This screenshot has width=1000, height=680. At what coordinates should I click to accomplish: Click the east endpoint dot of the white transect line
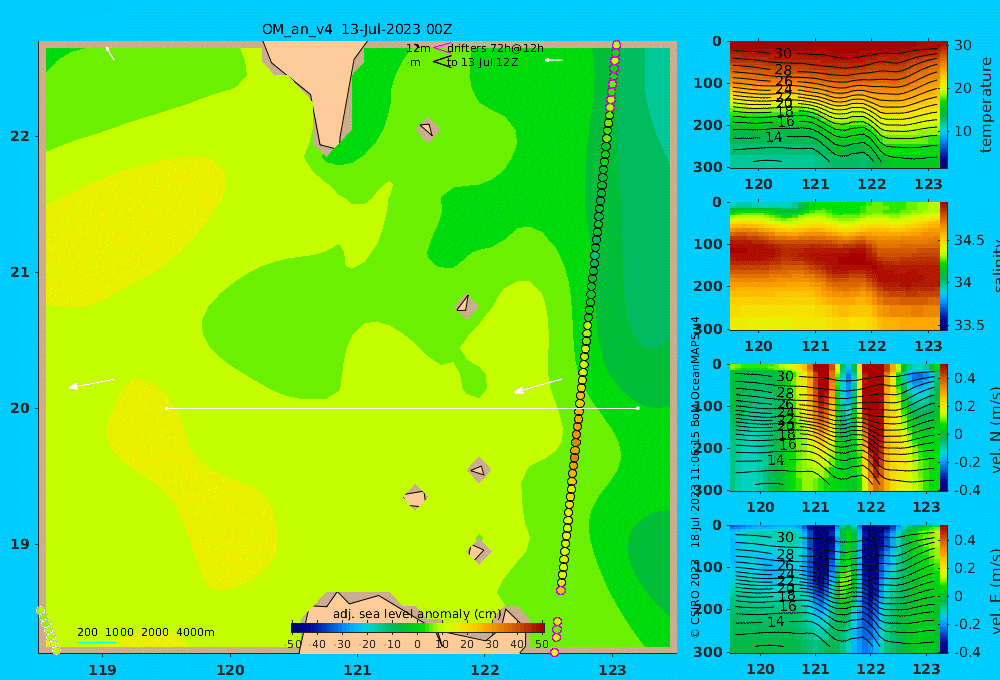pos(638,408)
